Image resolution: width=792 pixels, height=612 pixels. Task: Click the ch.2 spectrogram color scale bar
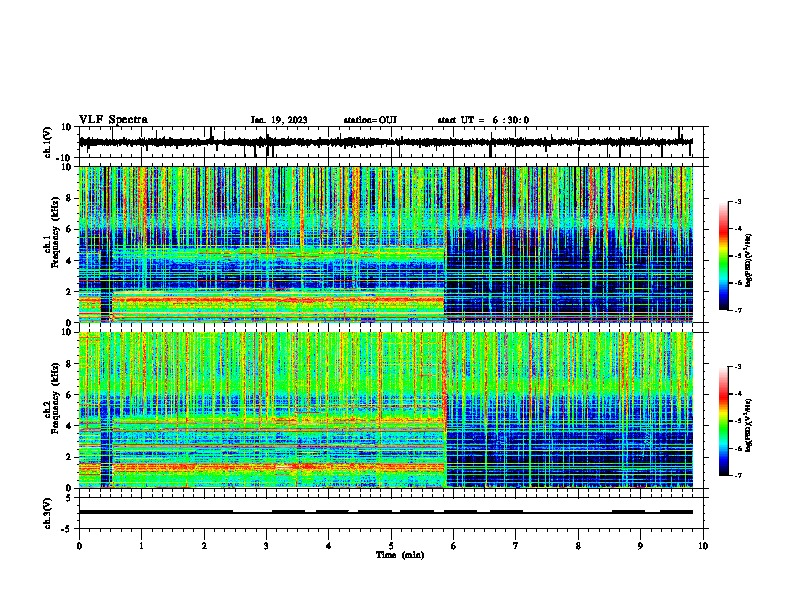click(x=723, y=421)
